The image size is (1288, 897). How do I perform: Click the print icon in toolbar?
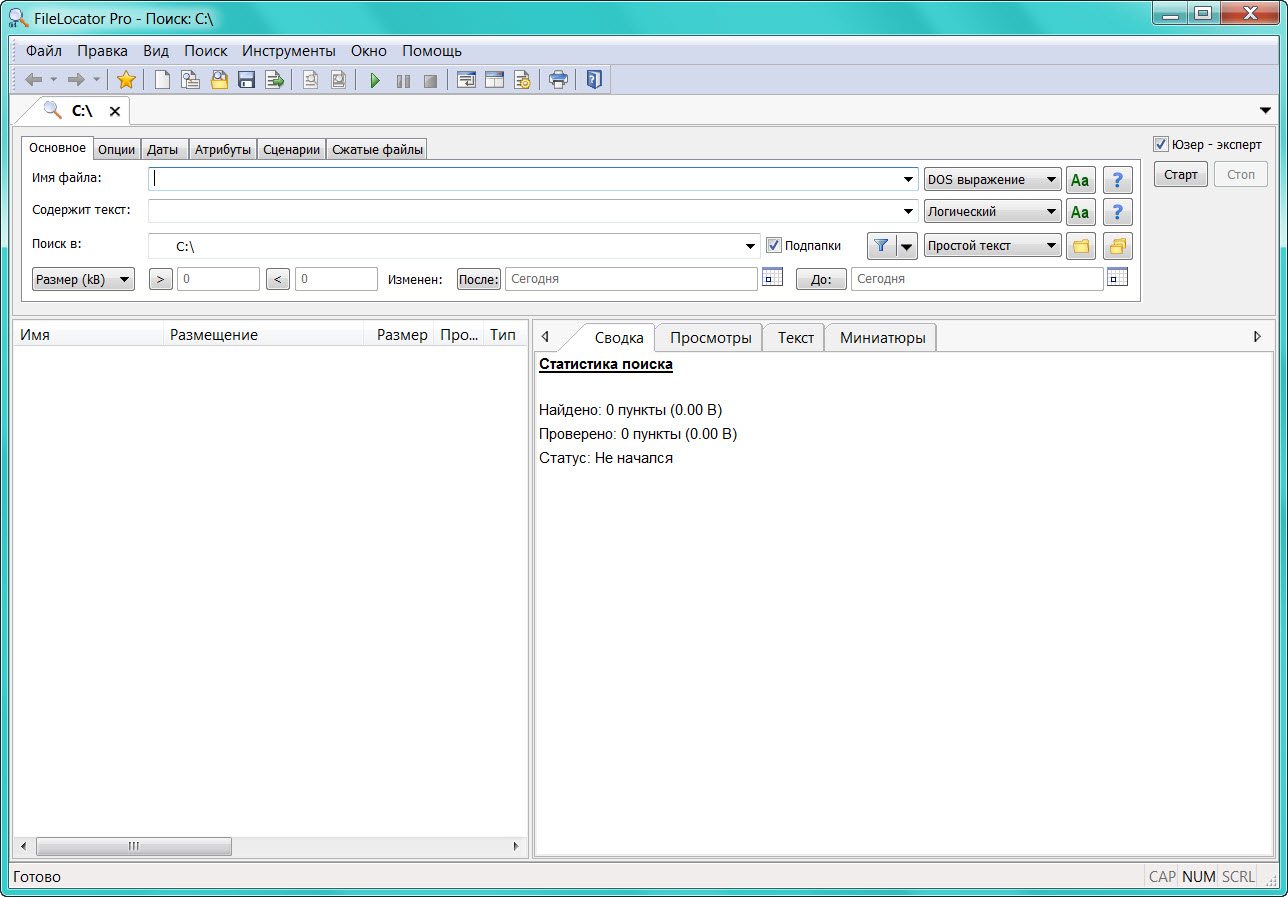tap(559, 80)
